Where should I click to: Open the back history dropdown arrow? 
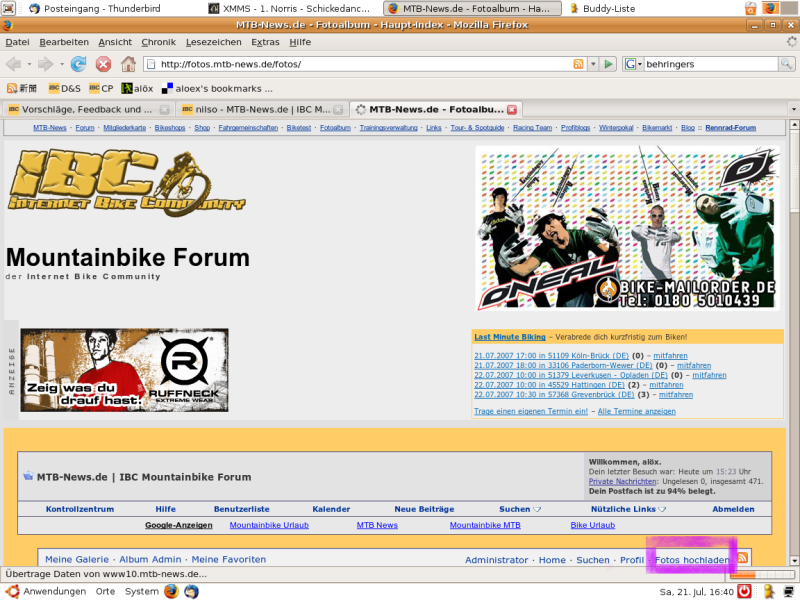tap(29, 64)
